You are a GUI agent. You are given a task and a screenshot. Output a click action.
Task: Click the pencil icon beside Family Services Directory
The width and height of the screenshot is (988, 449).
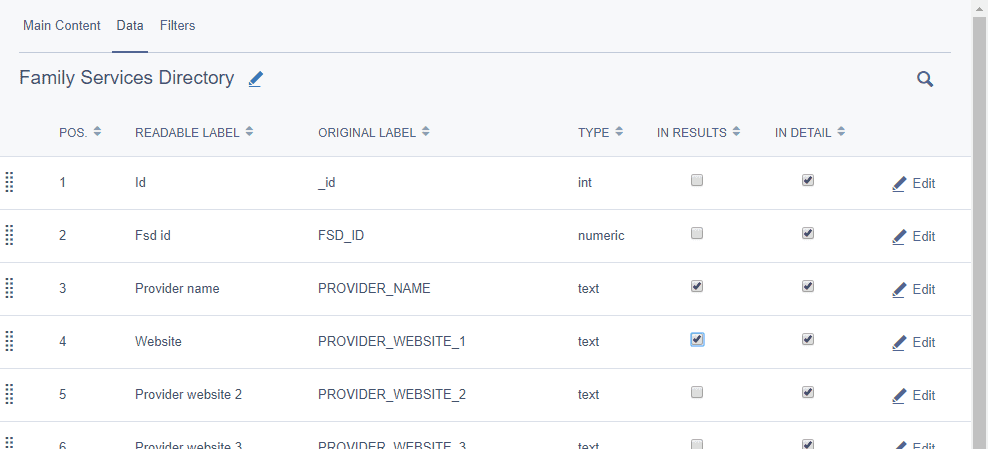tap(256, 79)
